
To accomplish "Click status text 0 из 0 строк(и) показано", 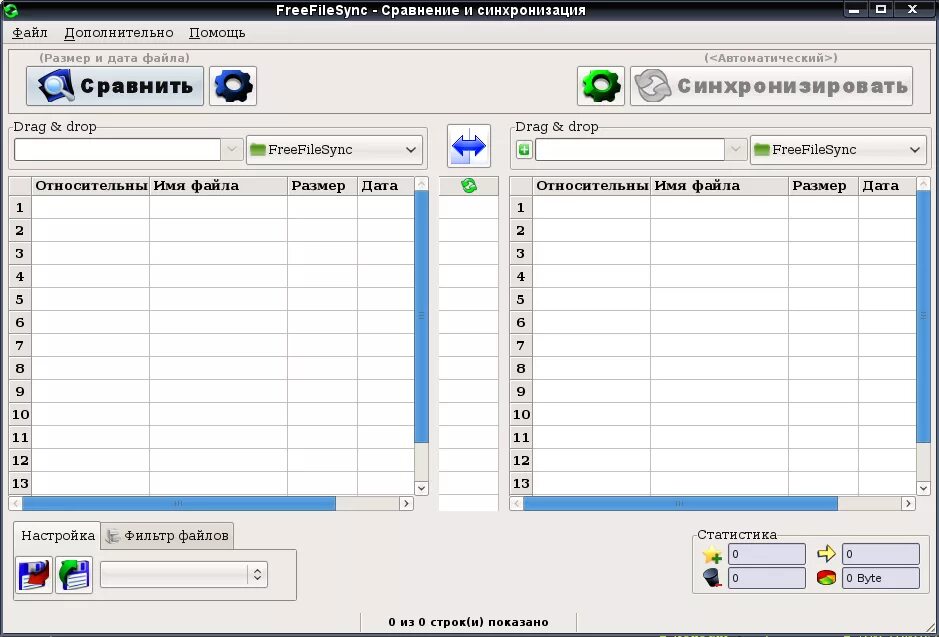I will pyautogui.click(x=468, y=622).
